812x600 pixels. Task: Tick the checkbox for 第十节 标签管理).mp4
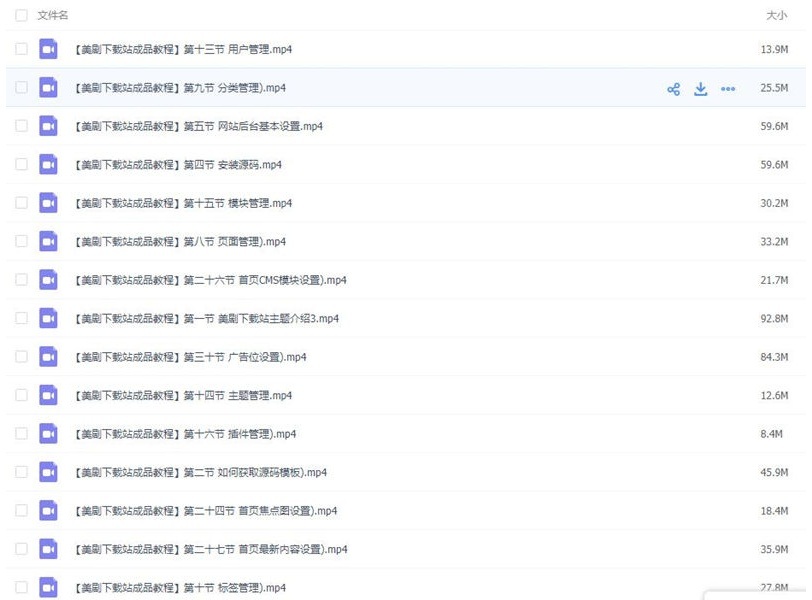point(21,587)
